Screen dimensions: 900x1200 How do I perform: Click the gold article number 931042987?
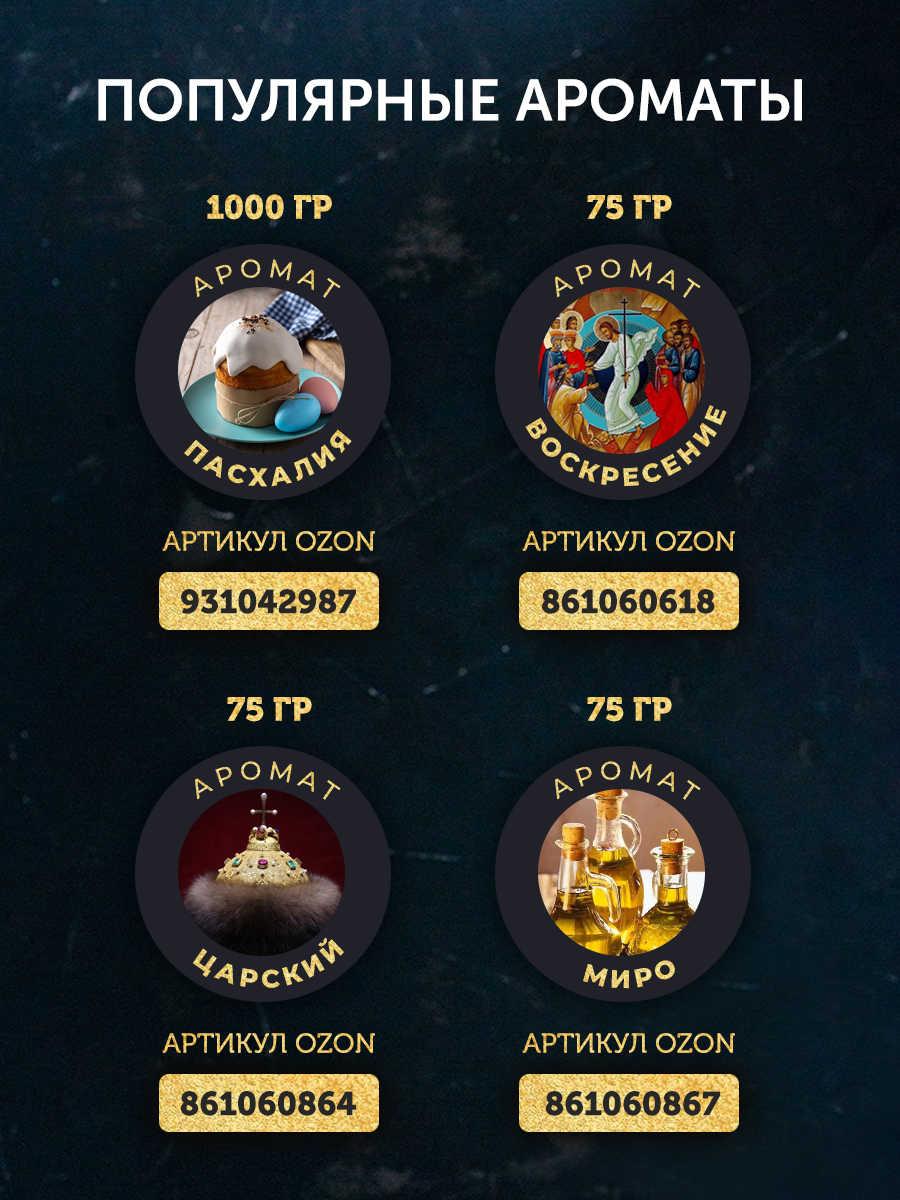(269, 601)
